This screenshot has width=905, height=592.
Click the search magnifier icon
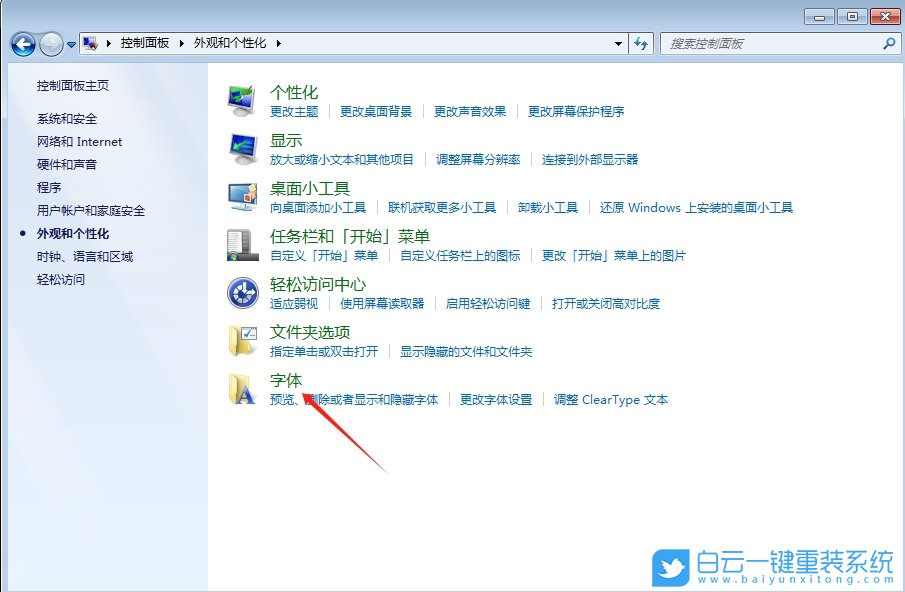click(x=889, y=44)
